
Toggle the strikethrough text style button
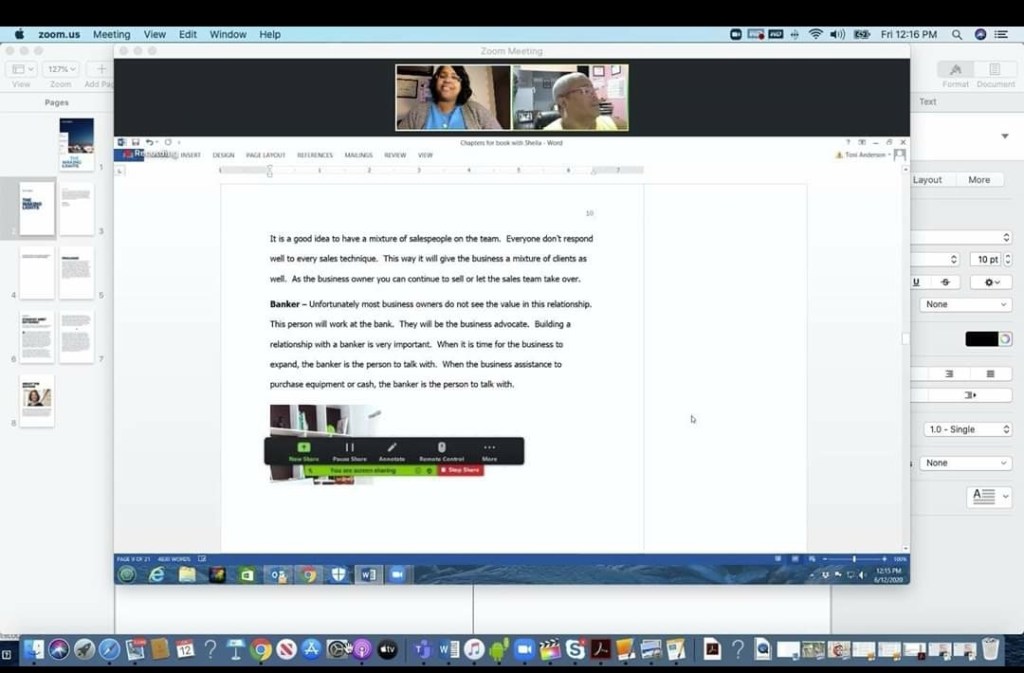(946, 282)
